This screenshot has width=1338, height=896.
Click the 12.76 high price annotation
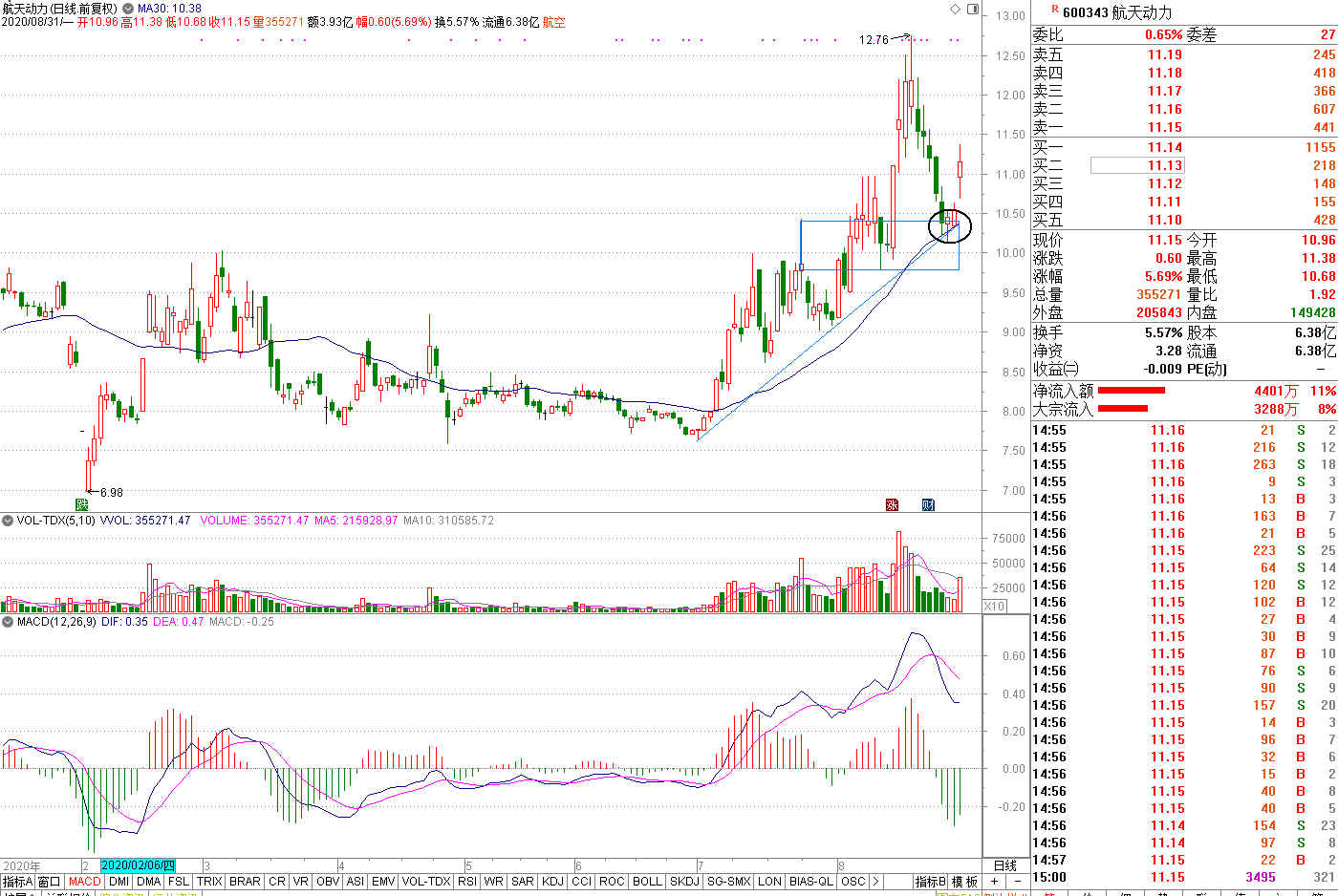click(874, 39)
